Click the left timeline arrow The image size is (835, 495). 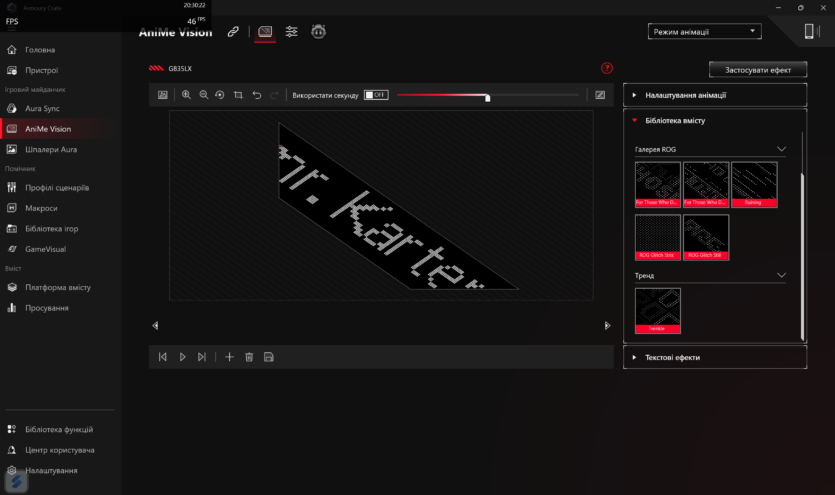(x=155, y=325)
